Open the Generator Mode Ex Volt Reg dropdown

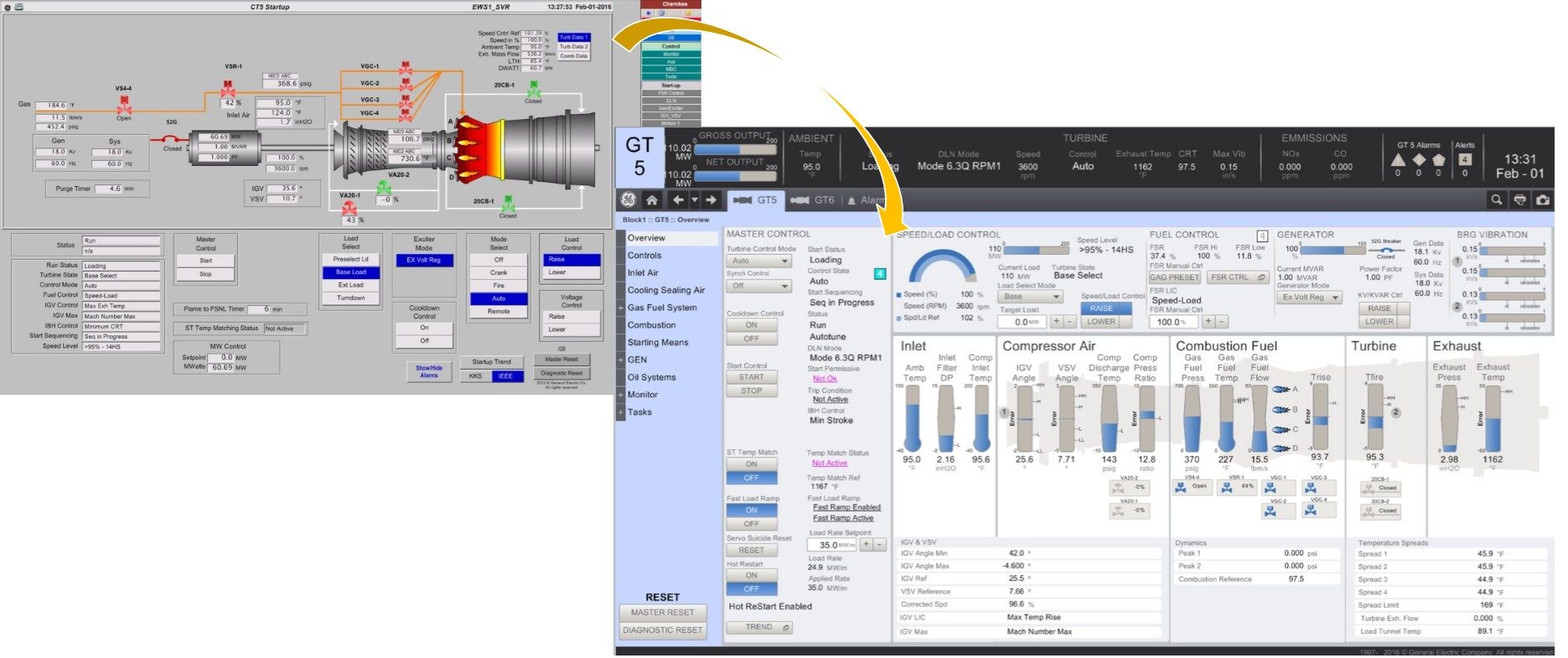click(1309, 298)
